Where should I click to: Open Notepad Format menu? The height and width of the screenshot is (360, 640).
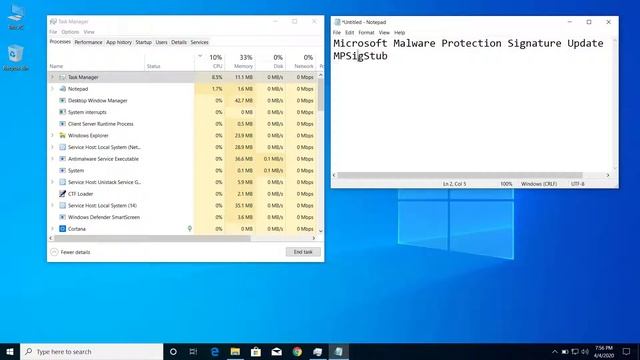click(366, 33)
